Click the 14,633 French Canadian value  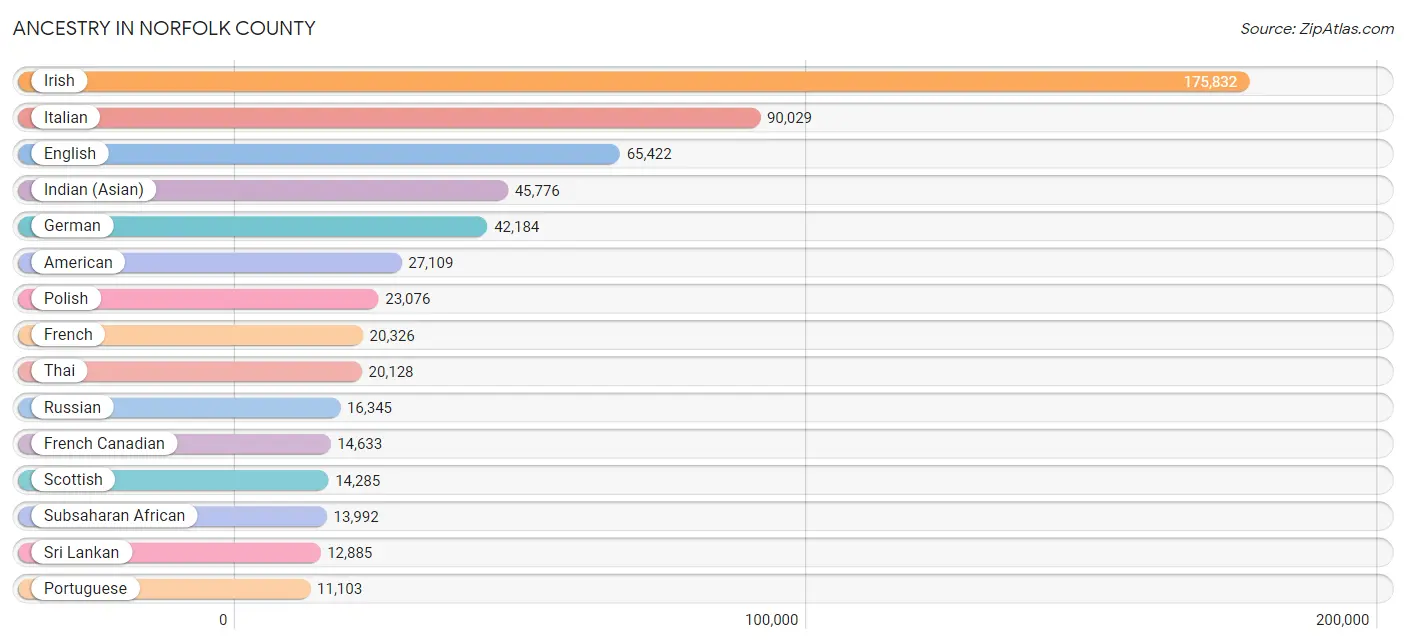[359, 444]
